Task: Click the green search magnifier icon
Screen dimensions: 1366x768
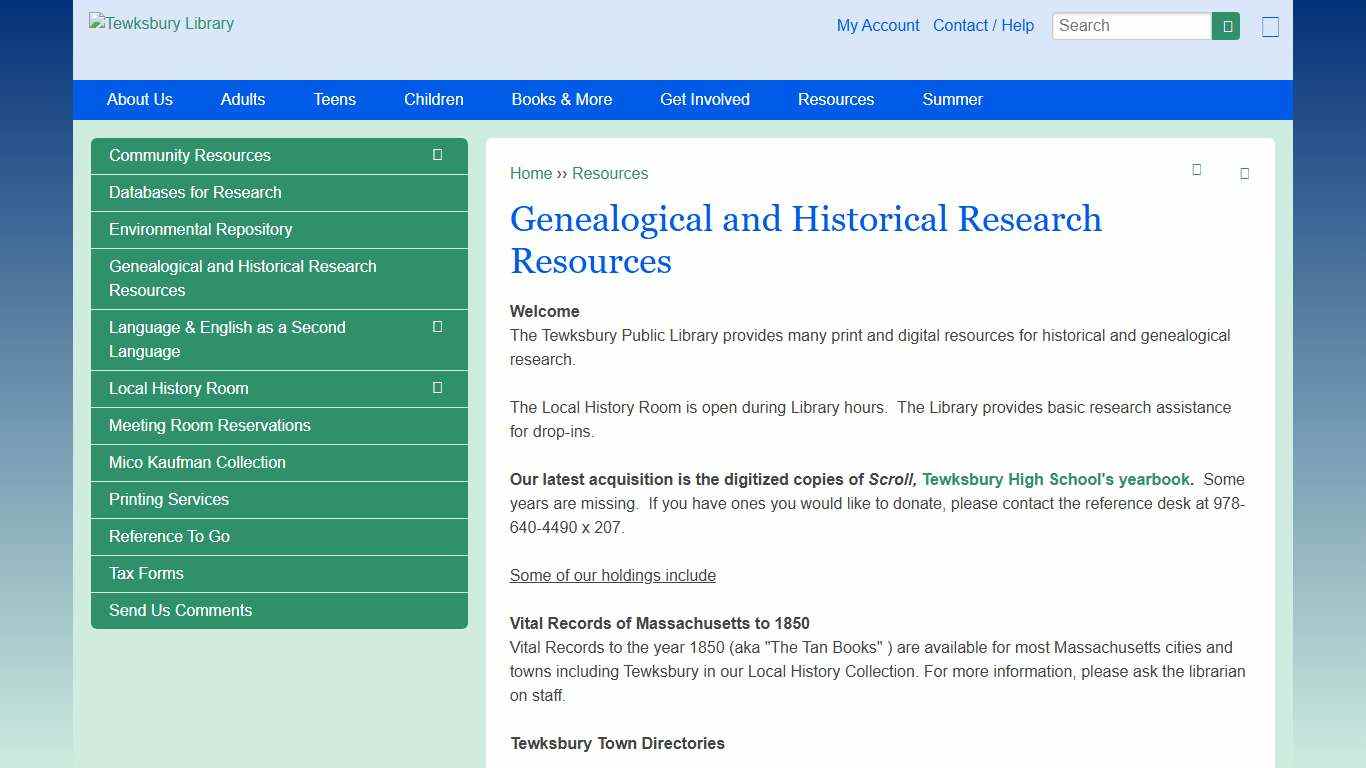Action: click(1225, 25)
